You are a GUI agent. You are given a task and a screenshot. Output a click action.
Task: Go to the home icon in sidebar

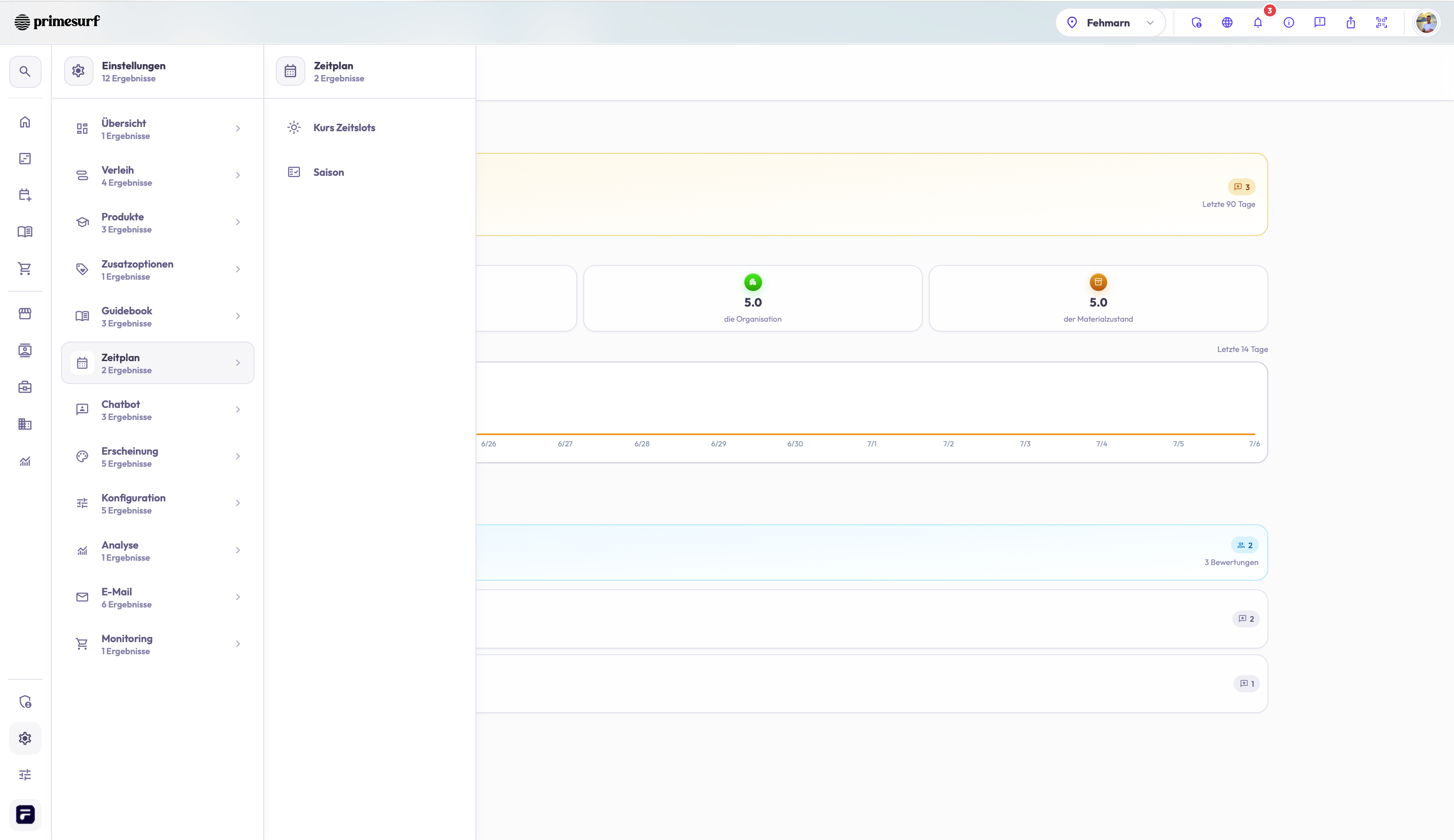point(25,122)
